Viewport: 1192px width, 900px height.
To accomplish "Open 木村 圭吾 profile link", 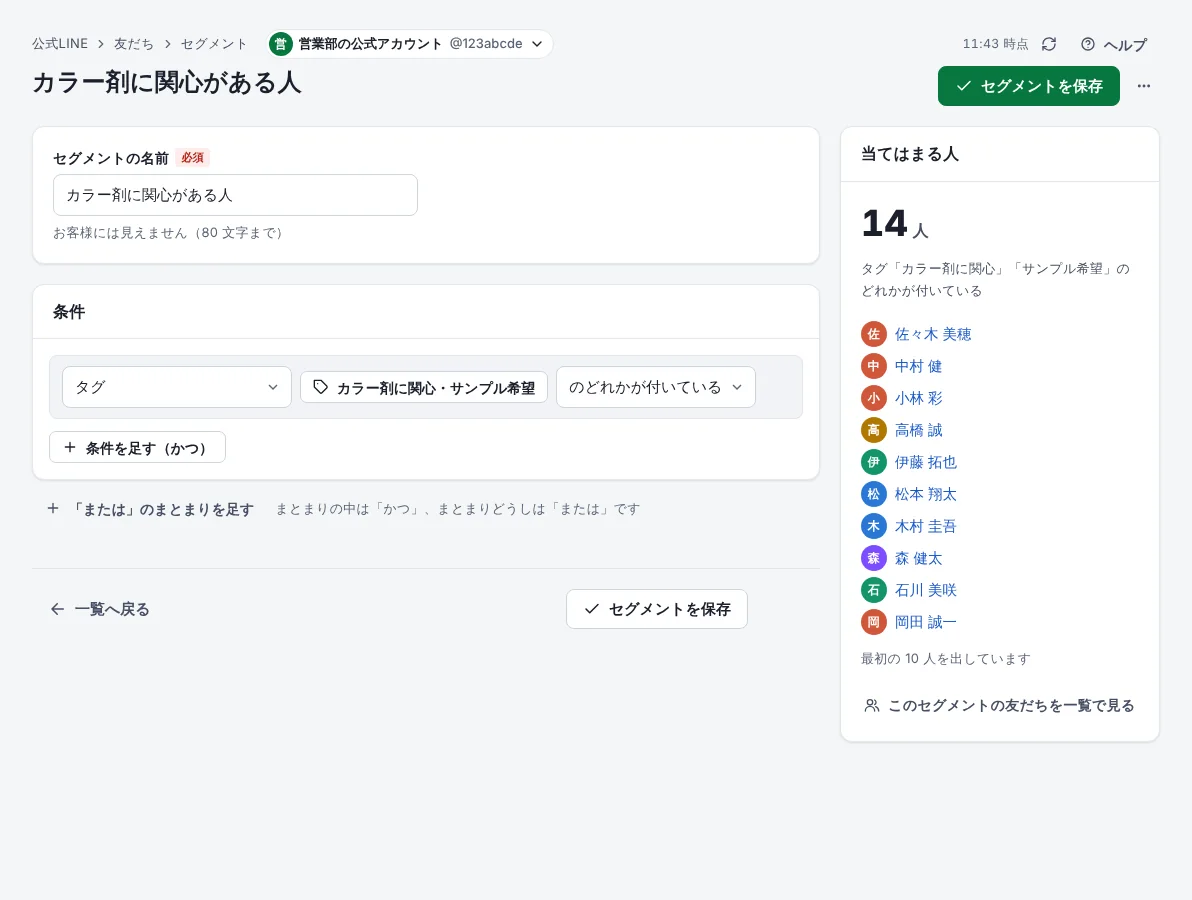I will click(925, 526).
